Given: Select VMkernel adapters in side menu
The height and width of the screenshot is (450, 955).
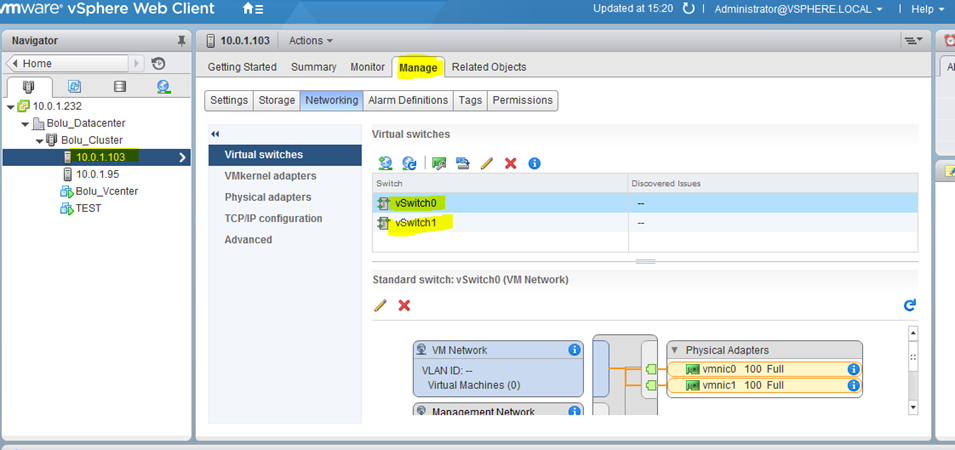Looking at the screenshot, I should pos(285,176).
